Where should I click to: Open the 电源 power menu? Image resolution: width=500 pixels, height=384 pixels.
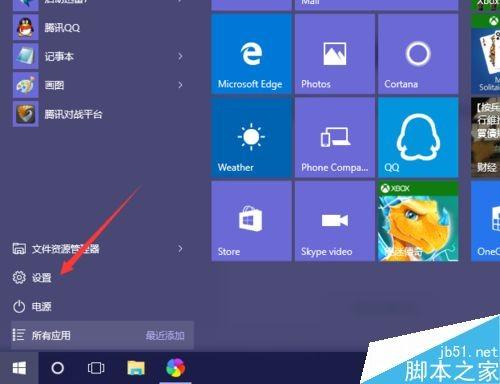point(32,306)
